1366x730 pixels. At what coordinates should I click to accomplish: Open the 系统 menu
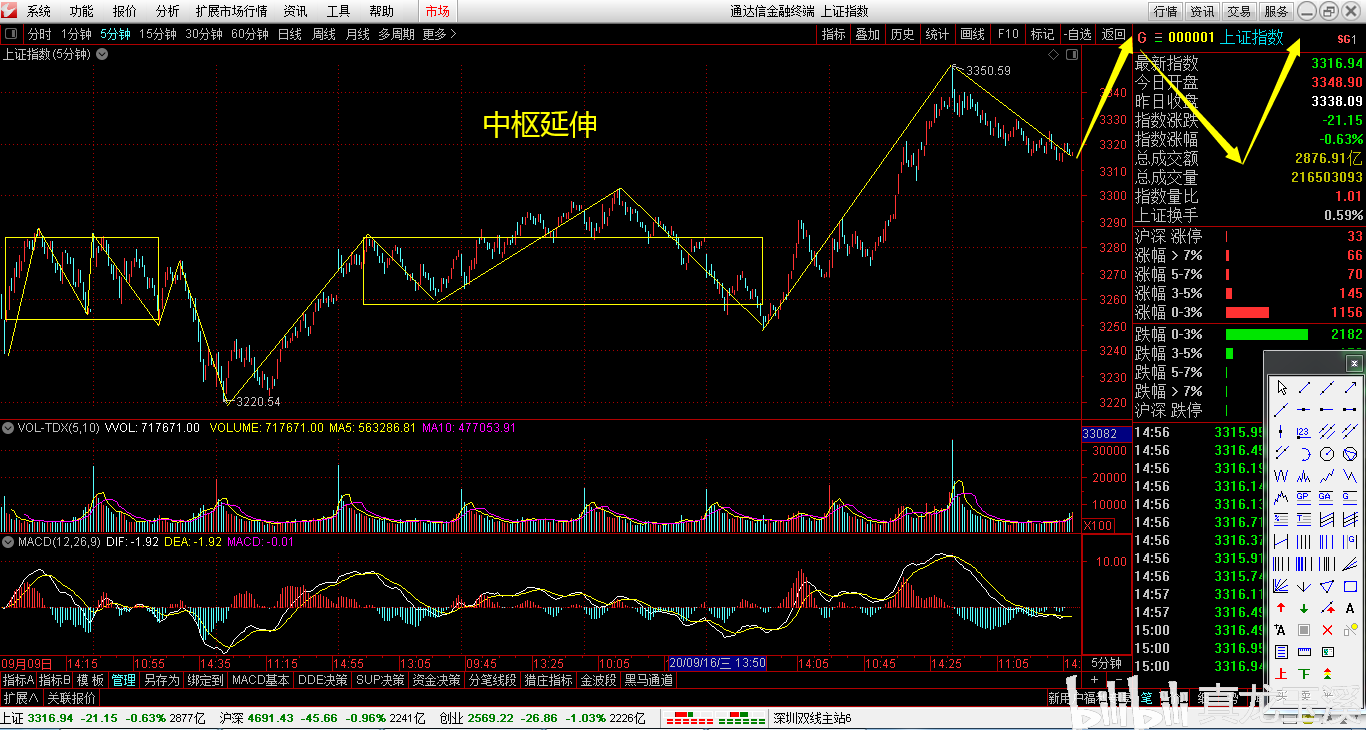[x=39, y=11]
